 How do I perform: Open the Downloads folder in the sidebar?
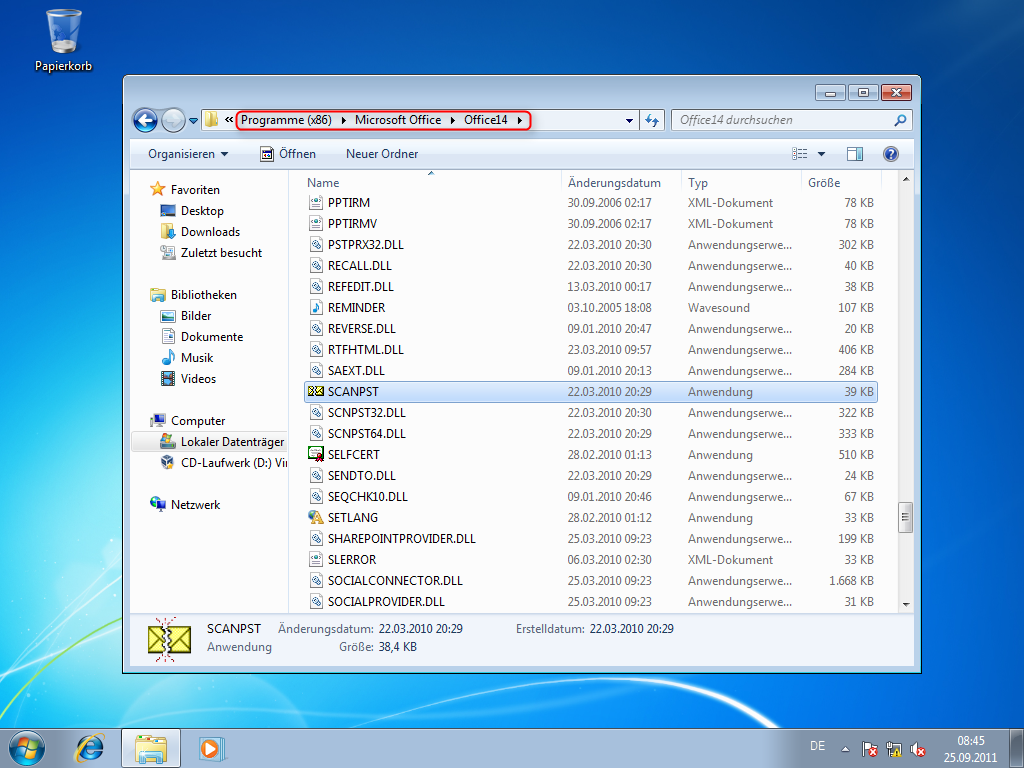click(x=212, y=231)
